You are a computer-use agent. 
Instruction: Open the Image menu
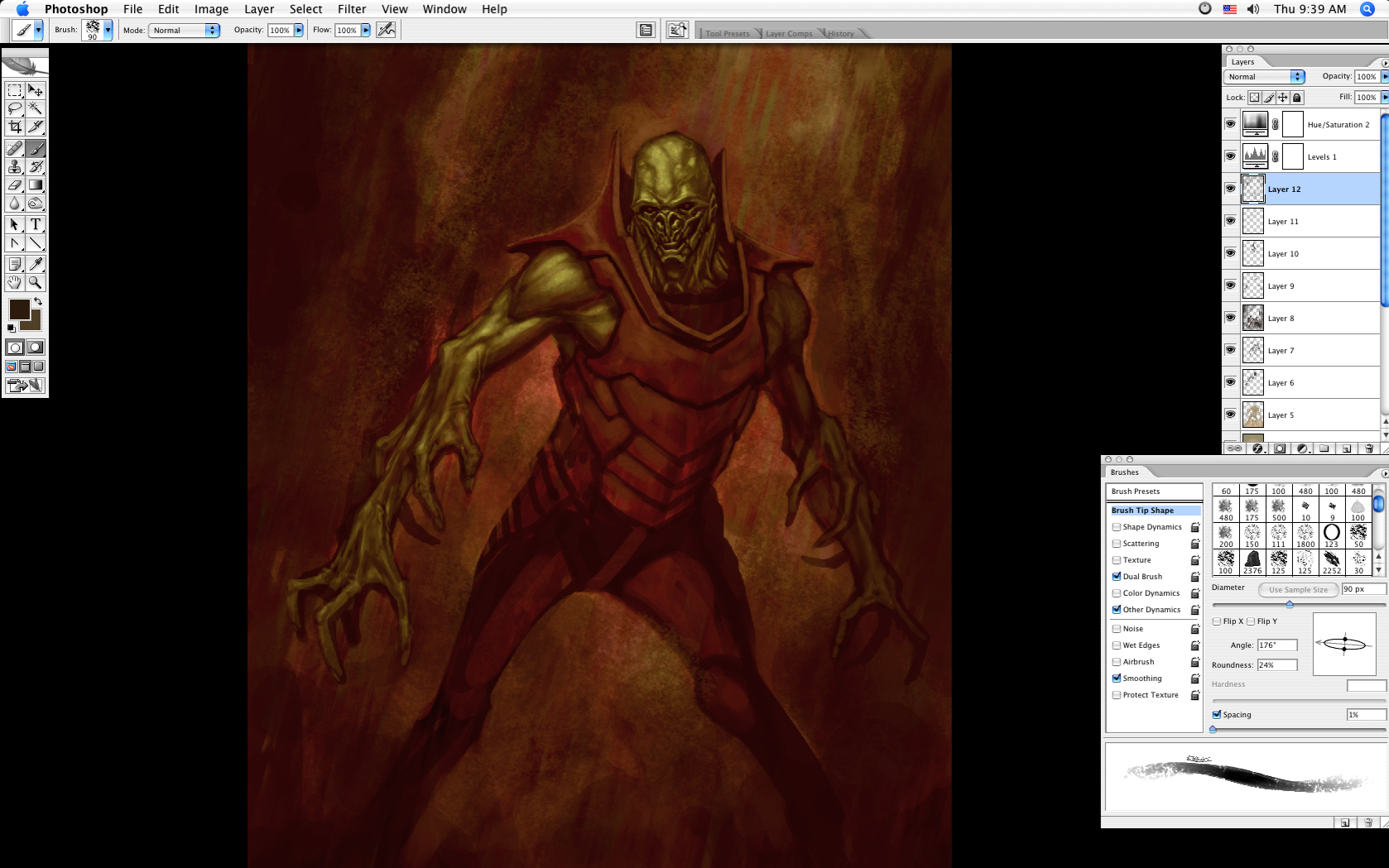(x=211, y=9)
